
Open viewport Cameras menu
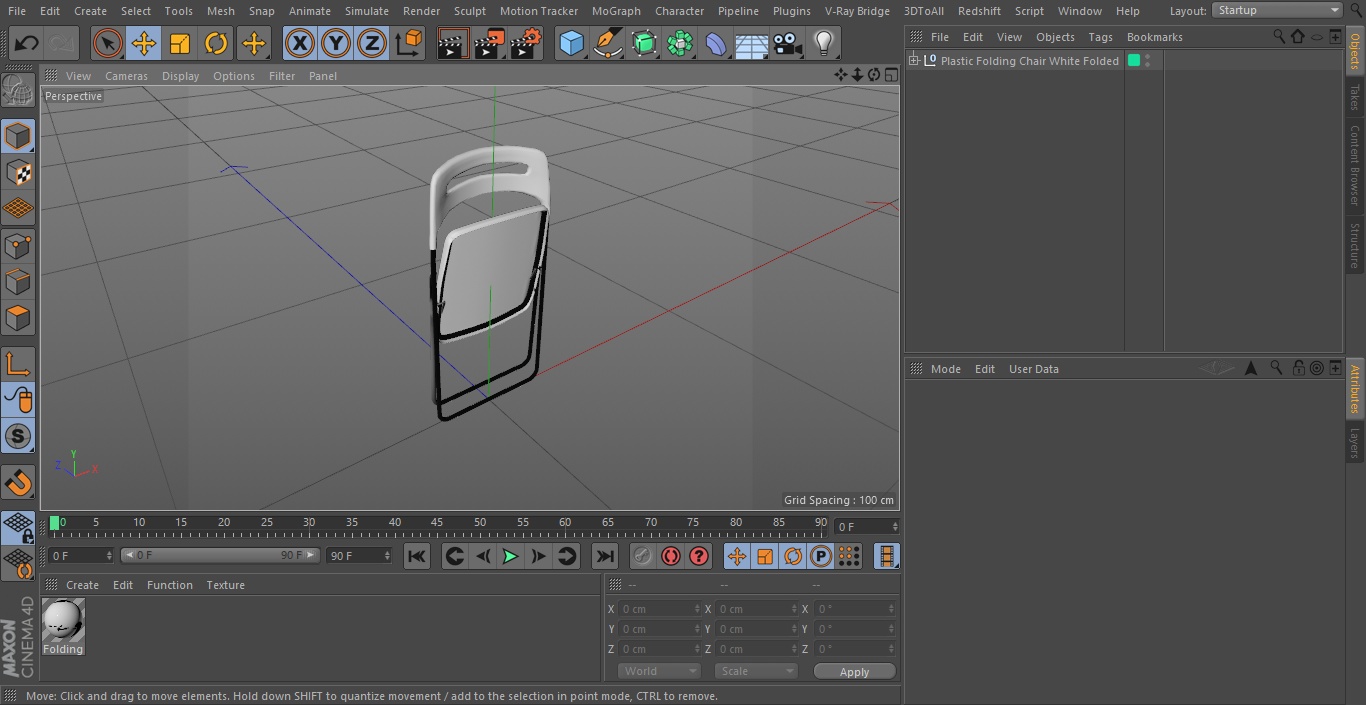pyautogui.click(x=126, y=76)
